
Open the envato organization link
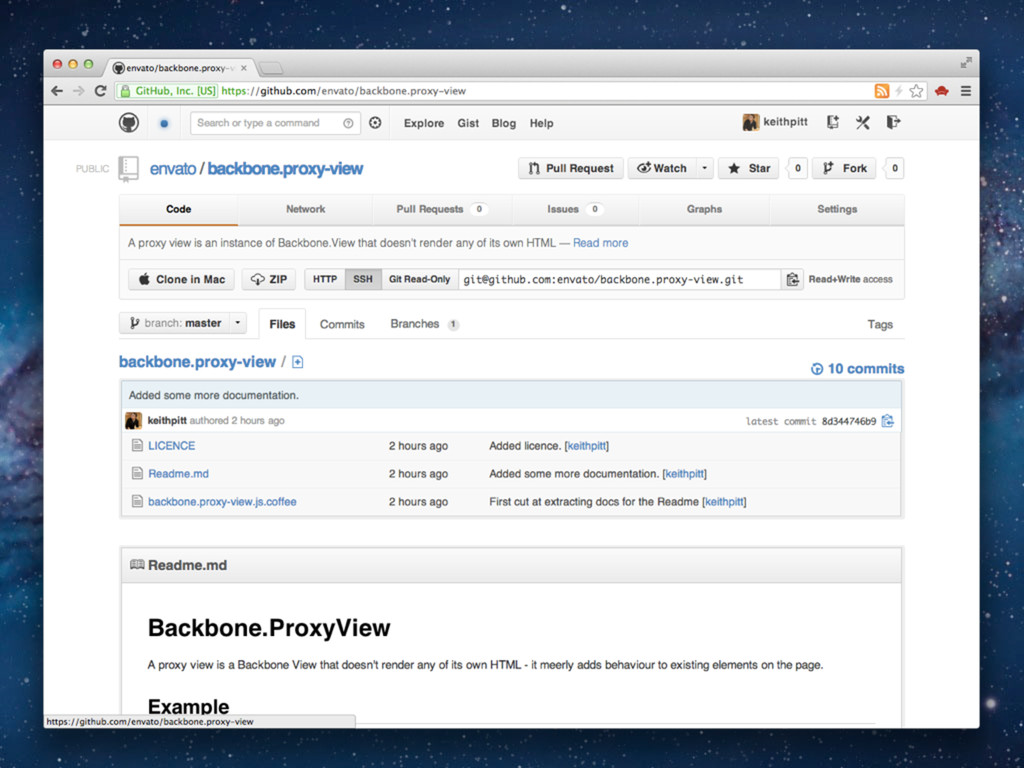pos(172,168)
